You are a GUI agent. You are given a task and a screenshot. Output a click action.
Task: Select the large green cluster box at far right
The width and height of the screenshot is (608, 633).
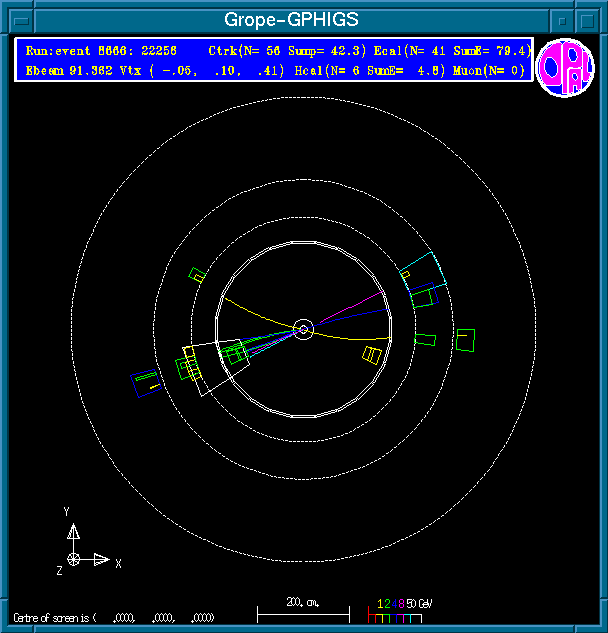tap(465, 340)
